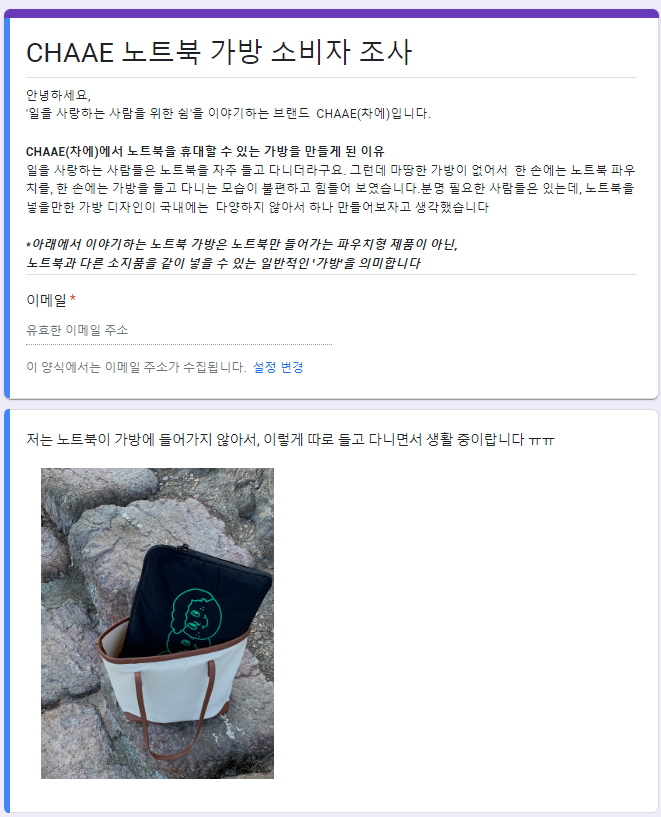The height and width of the screenshot is (817, 661).
Task: Click the purple bar atop the header card
Action: (x=331, y=13)
